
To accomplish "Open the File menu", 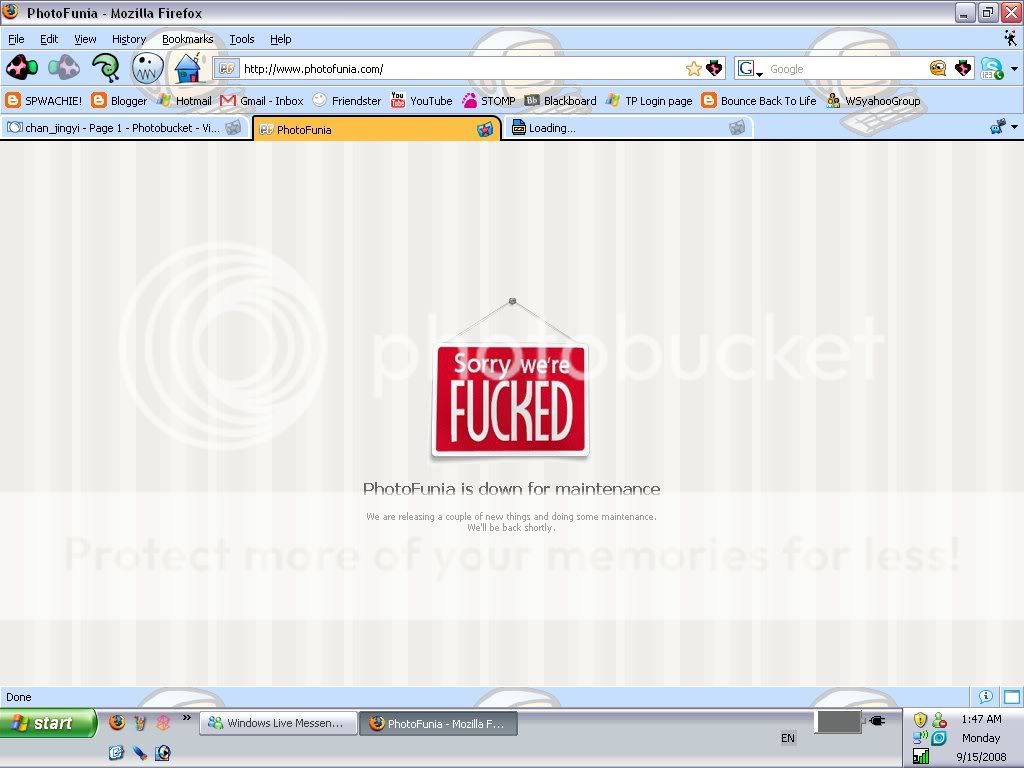I will (16, 39).
